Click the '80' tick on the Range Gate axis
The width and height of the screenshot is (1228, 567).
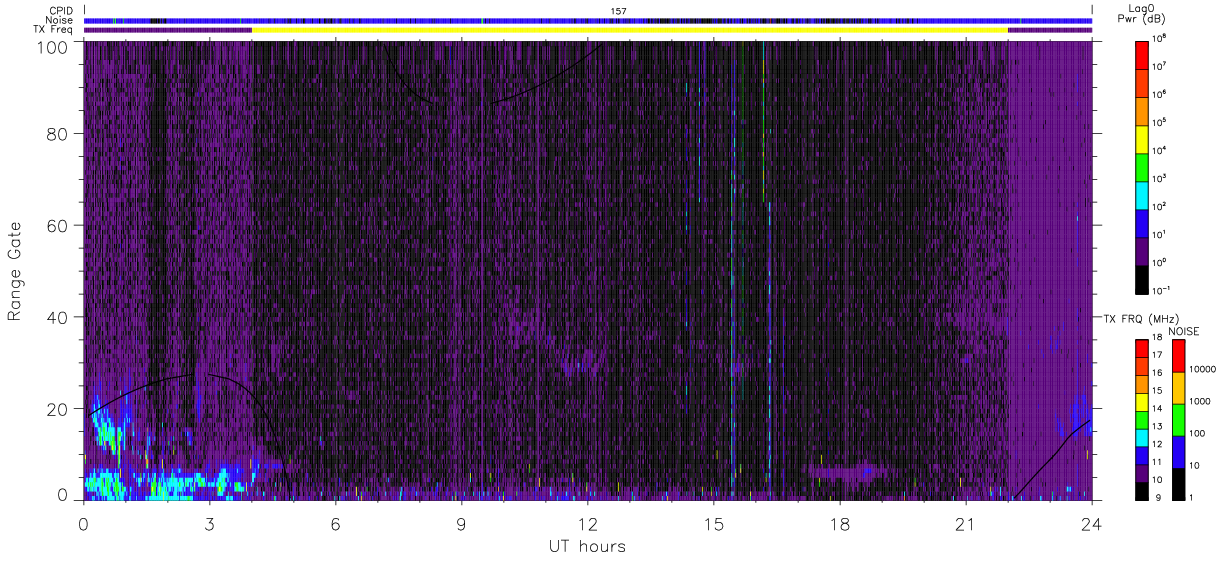(57, 134)
